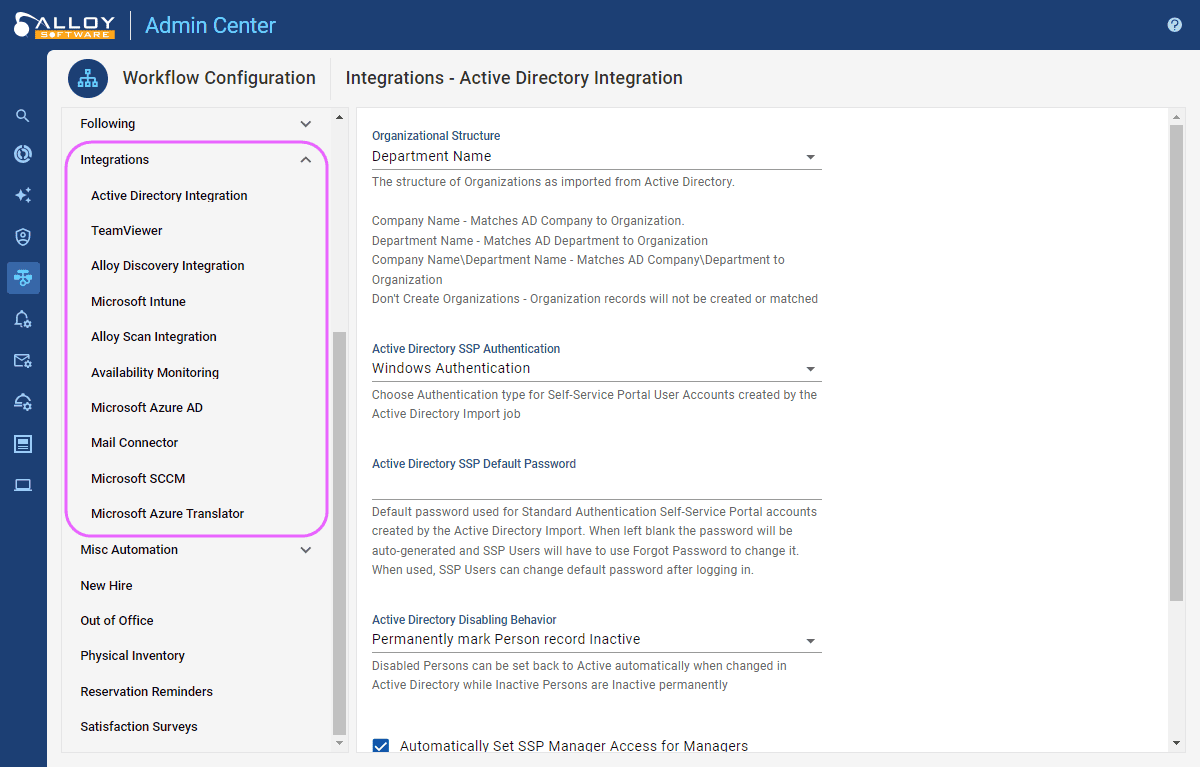The height and width of the screenshot is (767, 1200).
Task: Open the Out of Office section
Action: point(117,621)
